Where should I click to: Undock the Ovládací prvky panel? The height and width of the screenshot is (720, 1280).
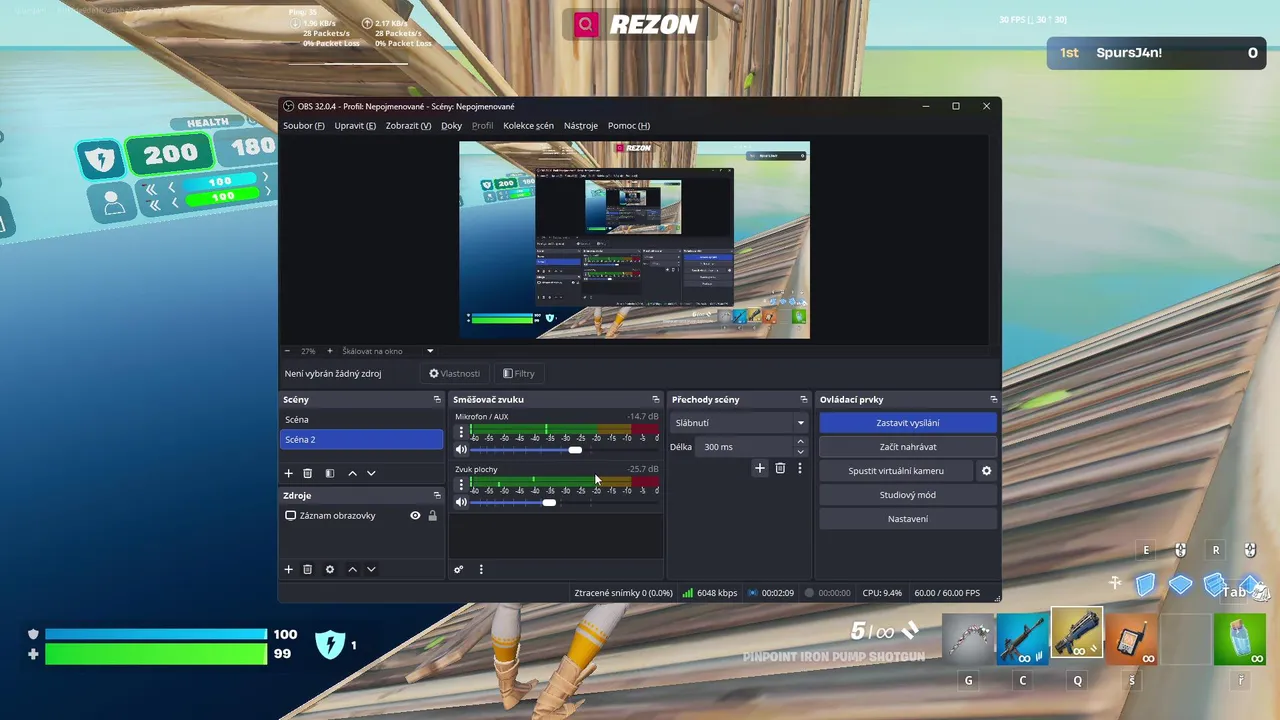993,399
